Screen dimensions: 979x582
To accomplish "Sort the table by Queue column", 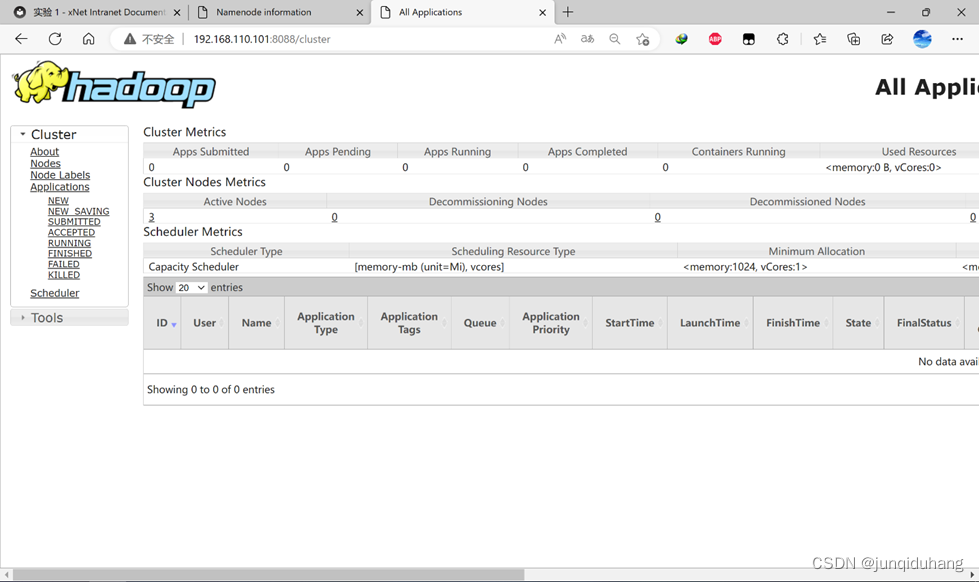I will [480, 323].
